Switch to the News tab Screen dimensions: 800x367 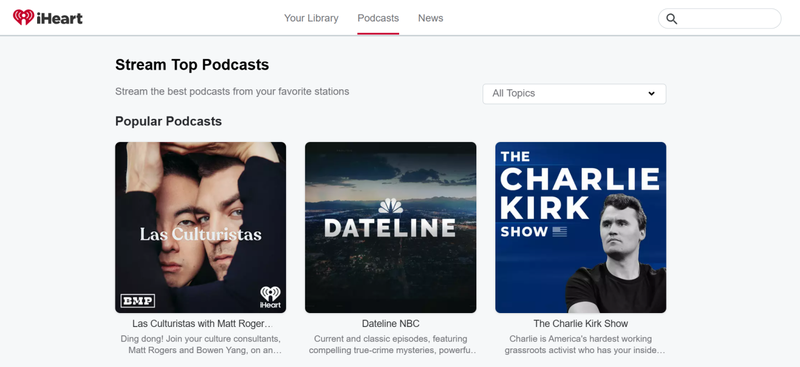point(431,18)
